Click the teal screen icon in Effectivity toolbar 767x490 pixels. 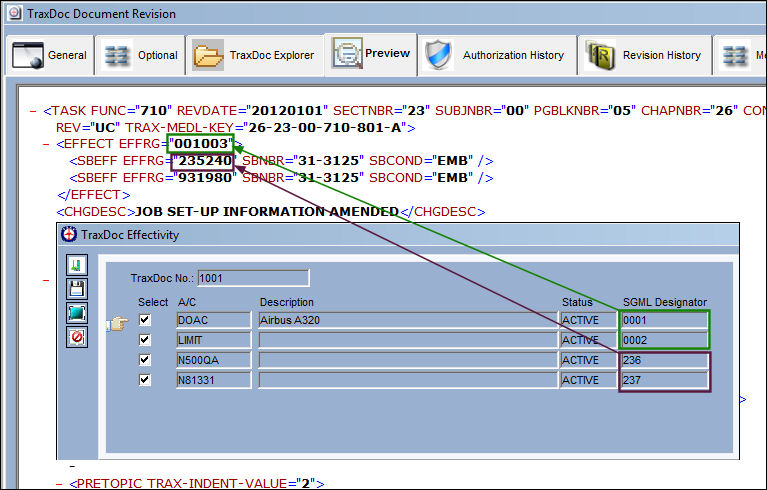point(77,313)
